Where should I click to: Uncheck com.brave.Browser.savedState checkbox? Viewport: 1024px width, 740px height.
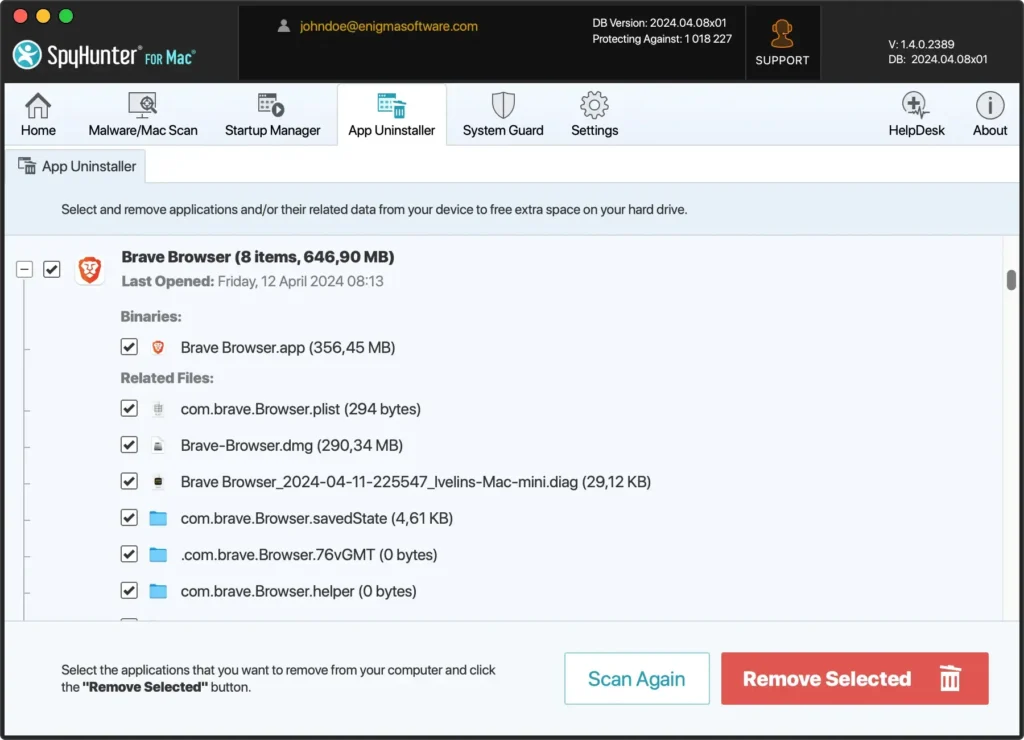pyautogui.click(x=129, y=518)
